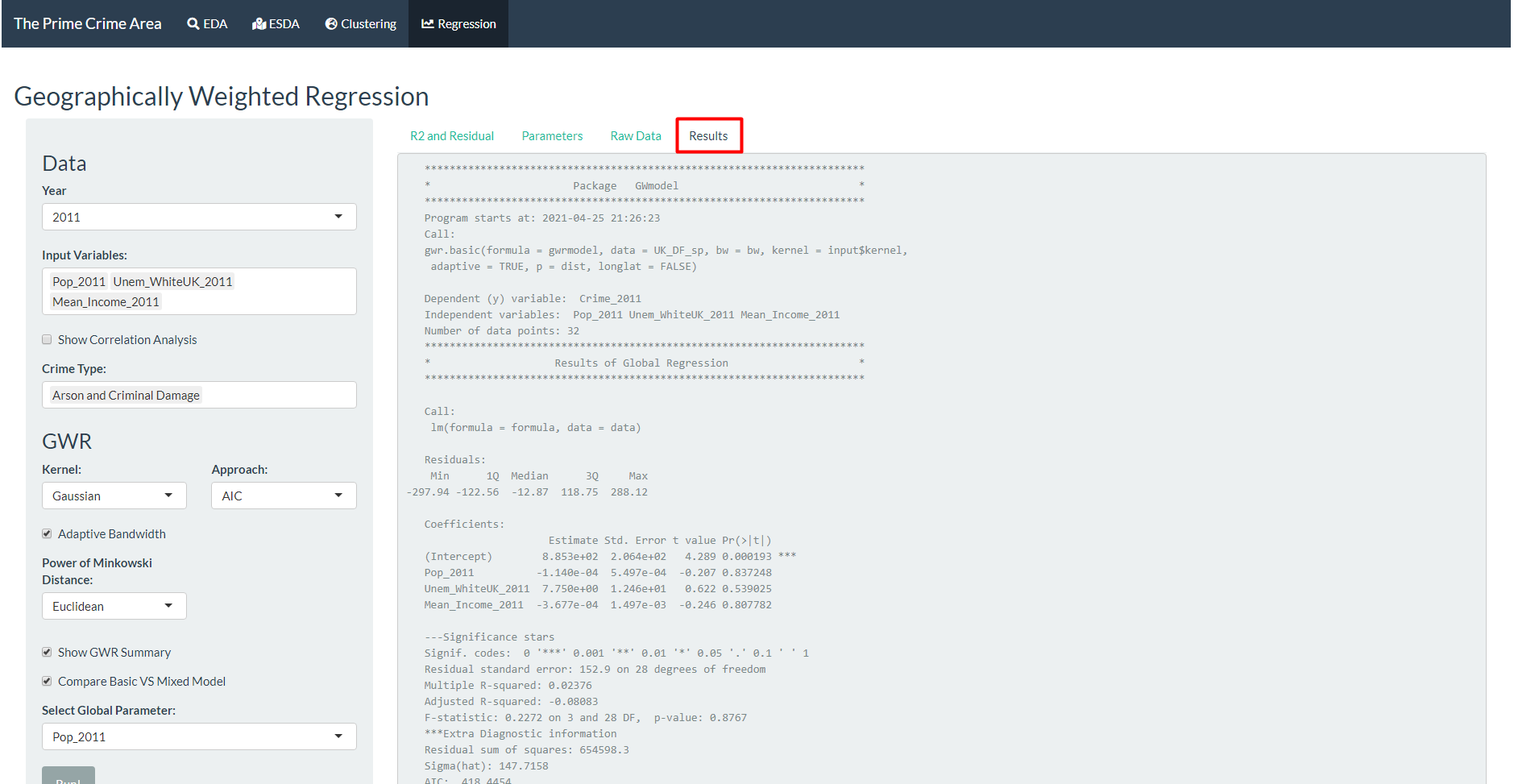
Task: Open Select Global Parameter dropdown
Action: coord(199,736)
